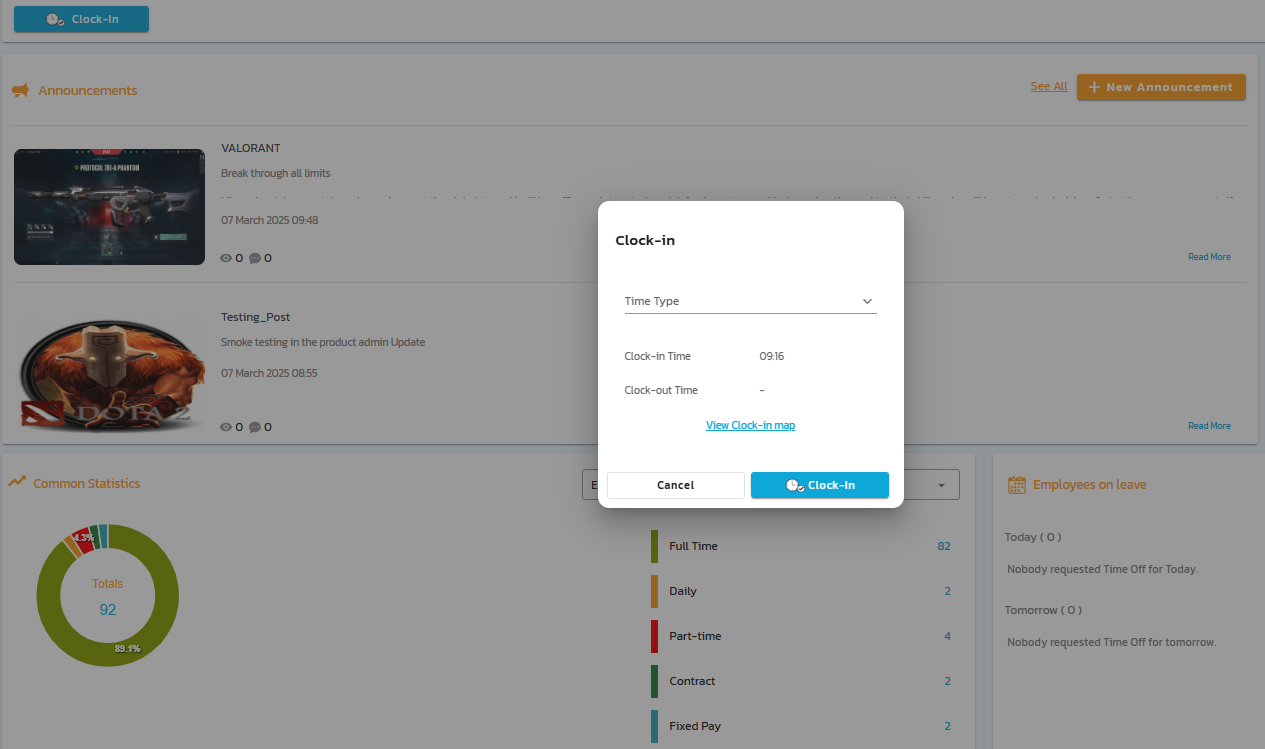Expand the Common Statistics filter dropdown arrow
Viewport: 1265px width, 749px height.
point(941,486)
